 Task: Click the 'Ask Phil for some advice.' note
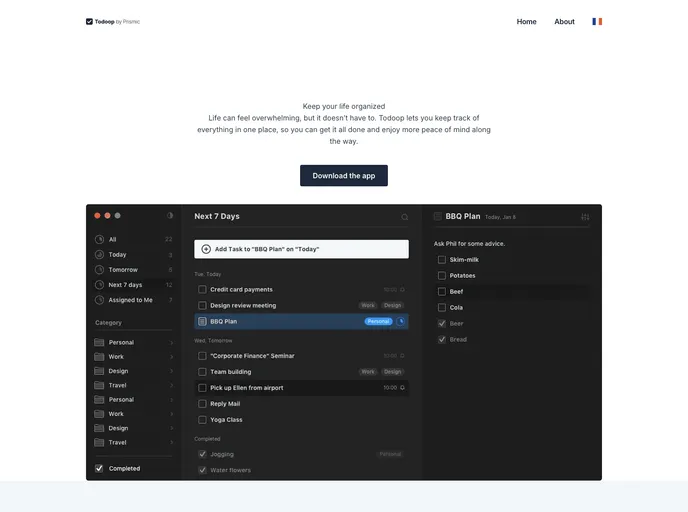[x=469, y=243]
